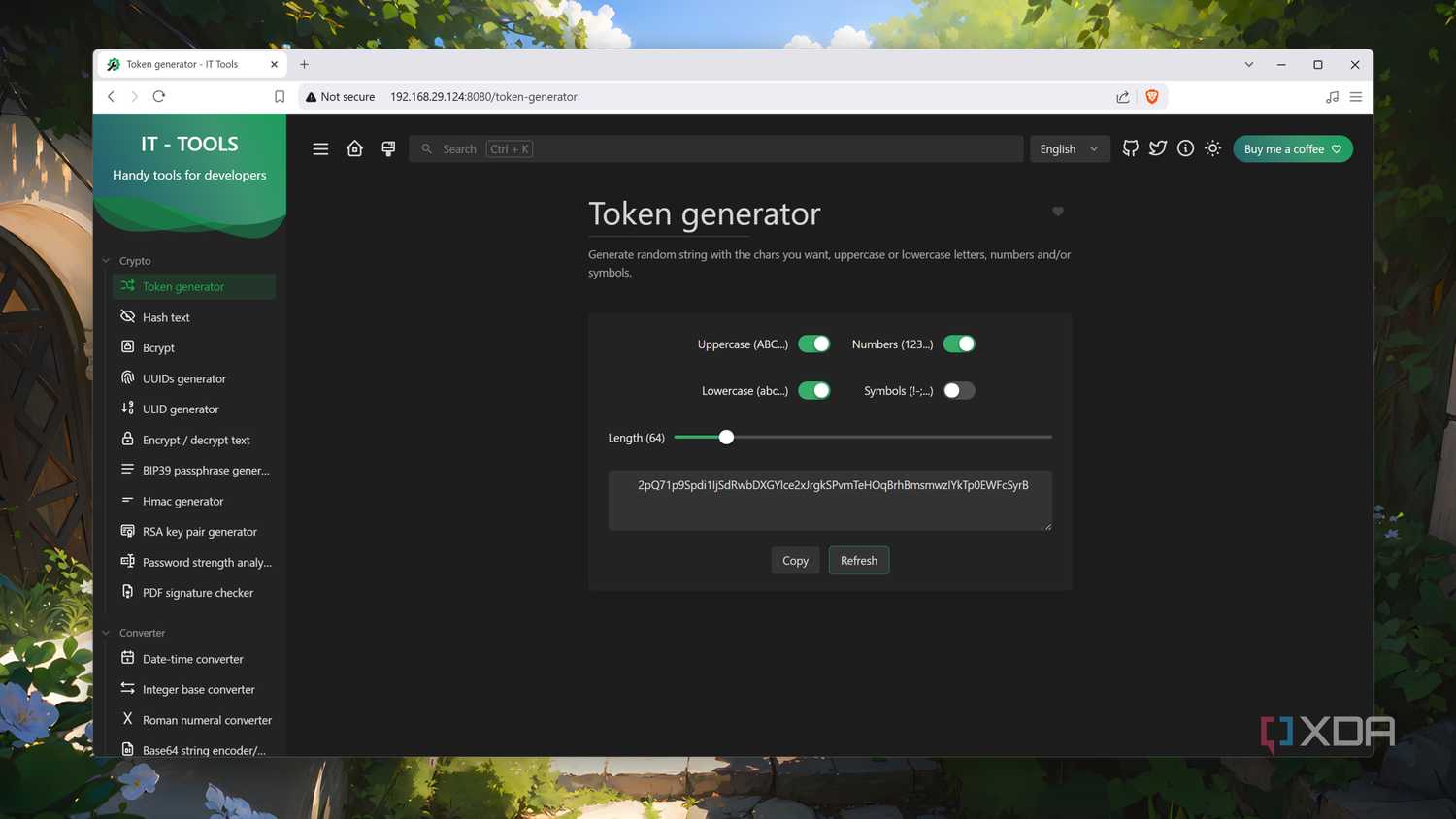
Task: Click the UI Lib icon beside home
Action: [388, 148]
